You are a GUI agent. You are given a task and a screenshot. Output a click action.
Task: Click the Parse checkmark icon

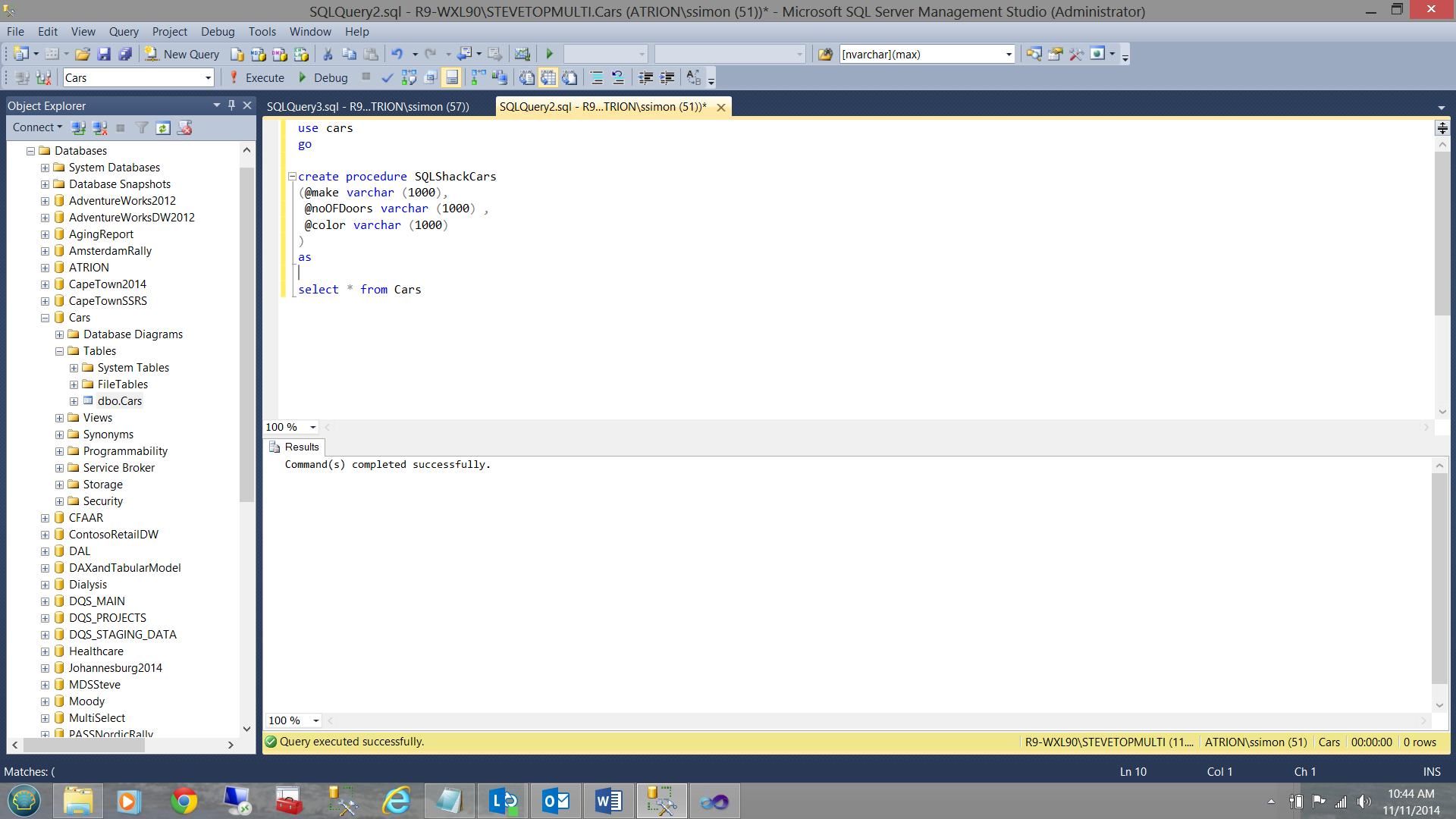pos(387,78)
